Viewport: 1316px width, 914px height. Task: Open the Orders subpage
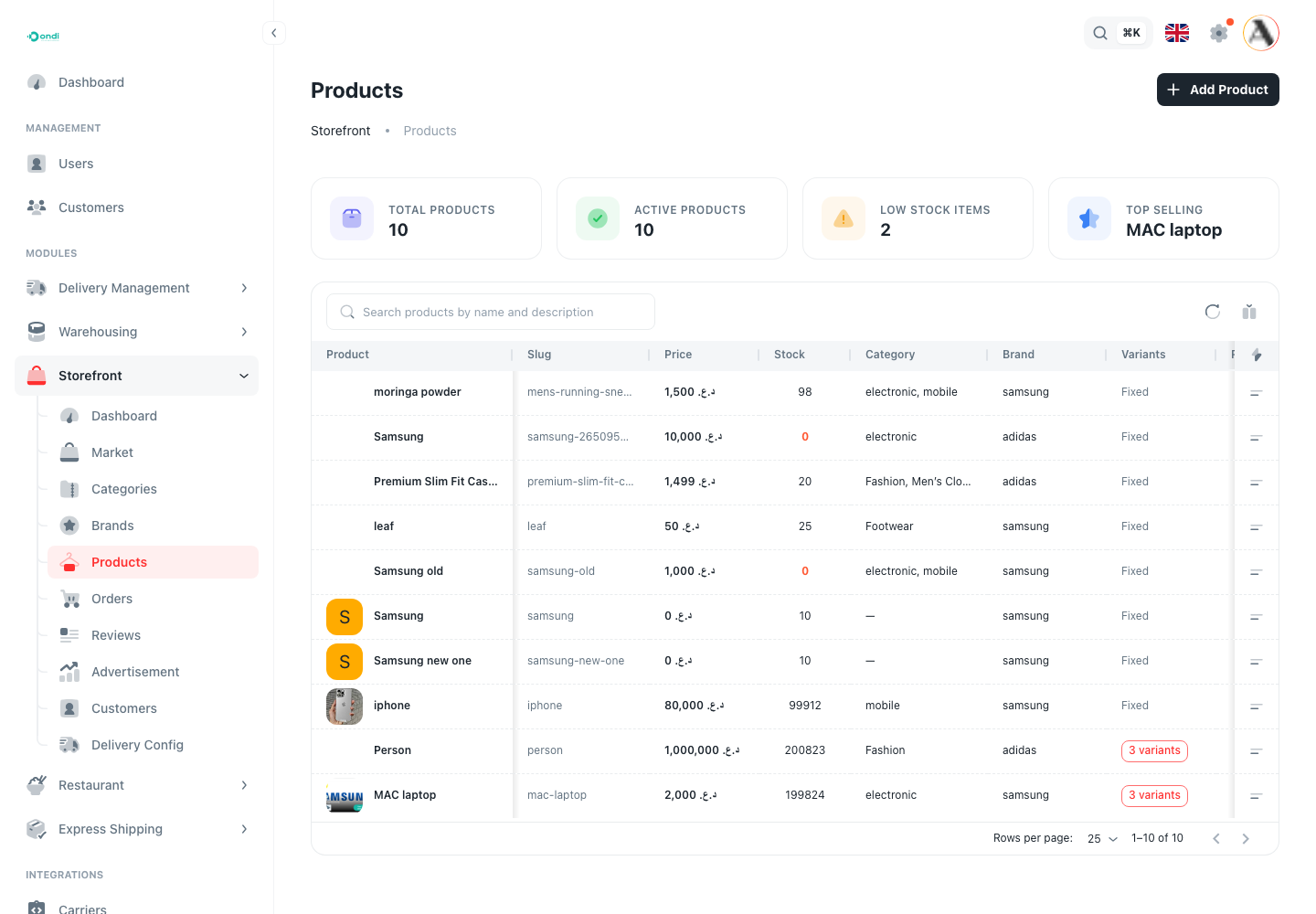point(153,599)
